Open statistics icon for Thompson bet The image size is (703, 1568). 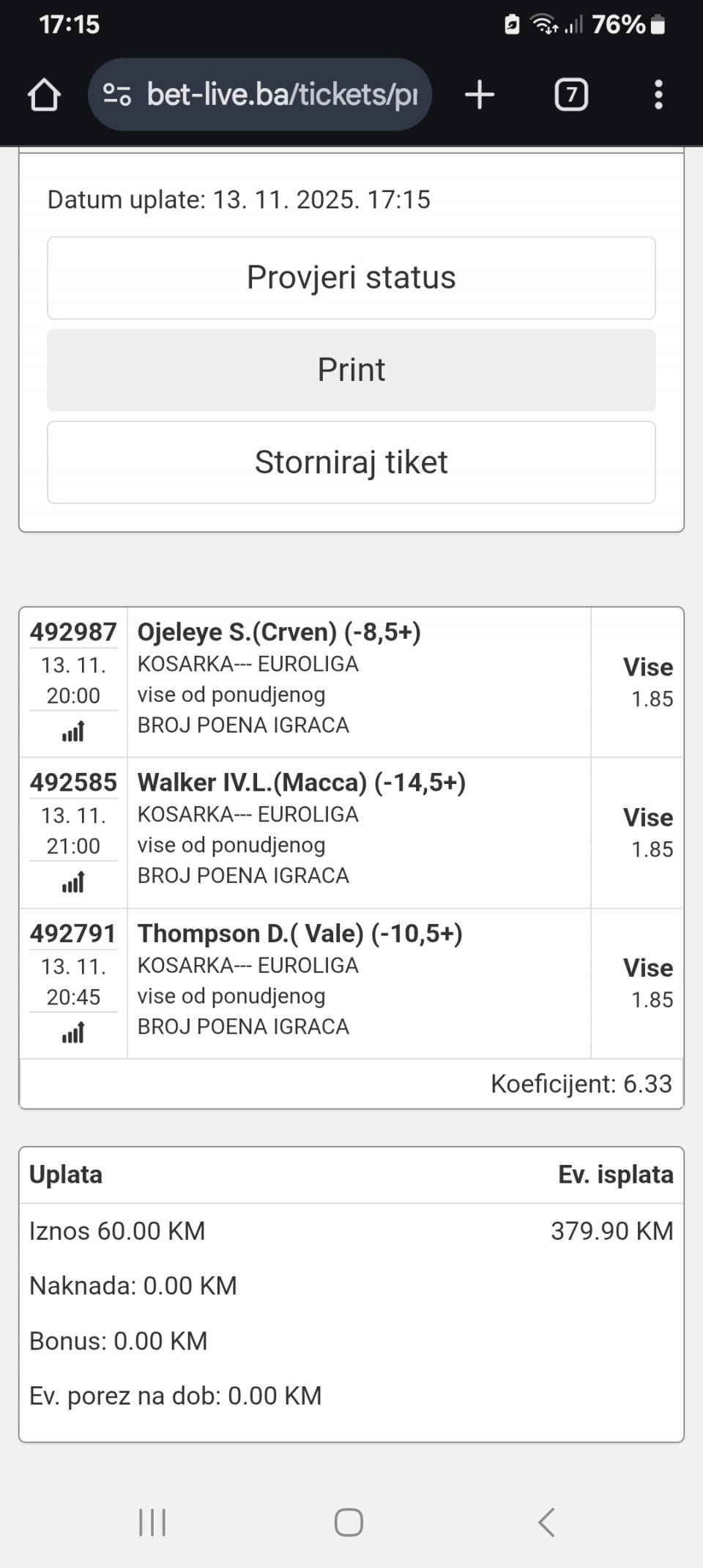[73, 1033]
